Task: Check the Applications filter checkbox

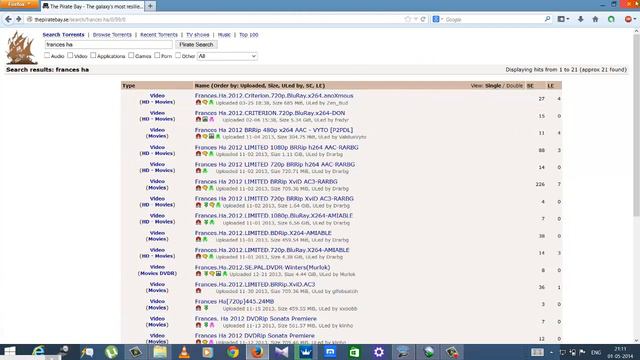Action: pos(93,55)
